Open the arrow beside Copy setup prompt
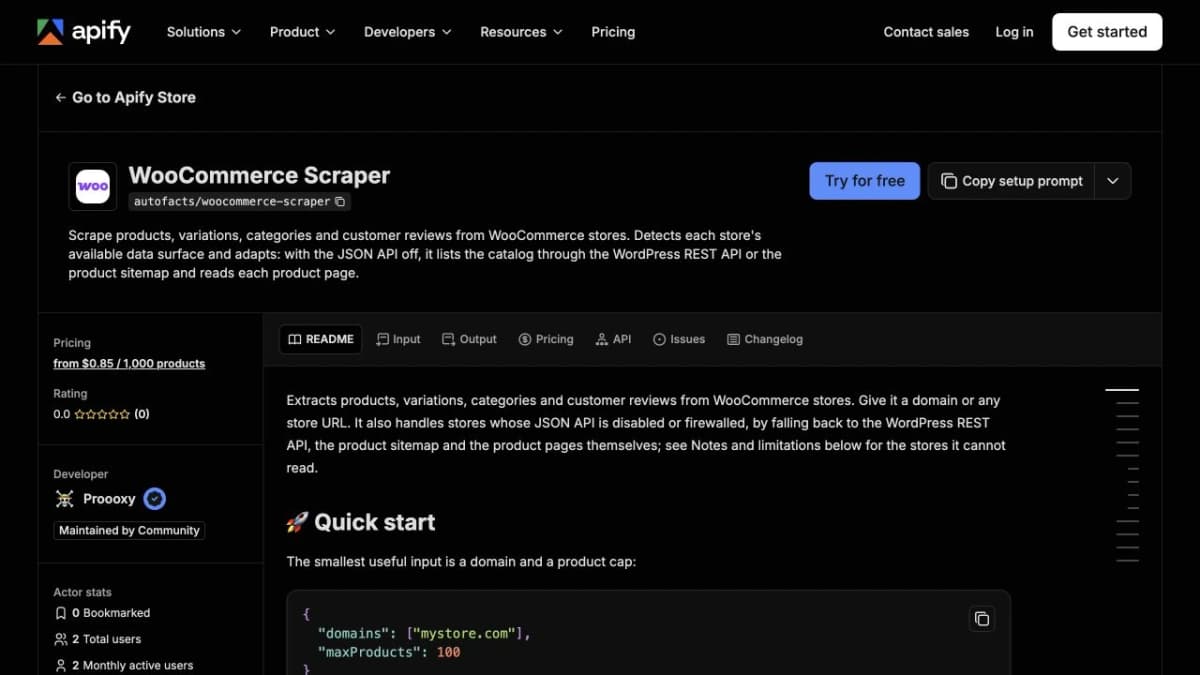Screen dimensions: 1200x675 click(x=1113, y=181)
